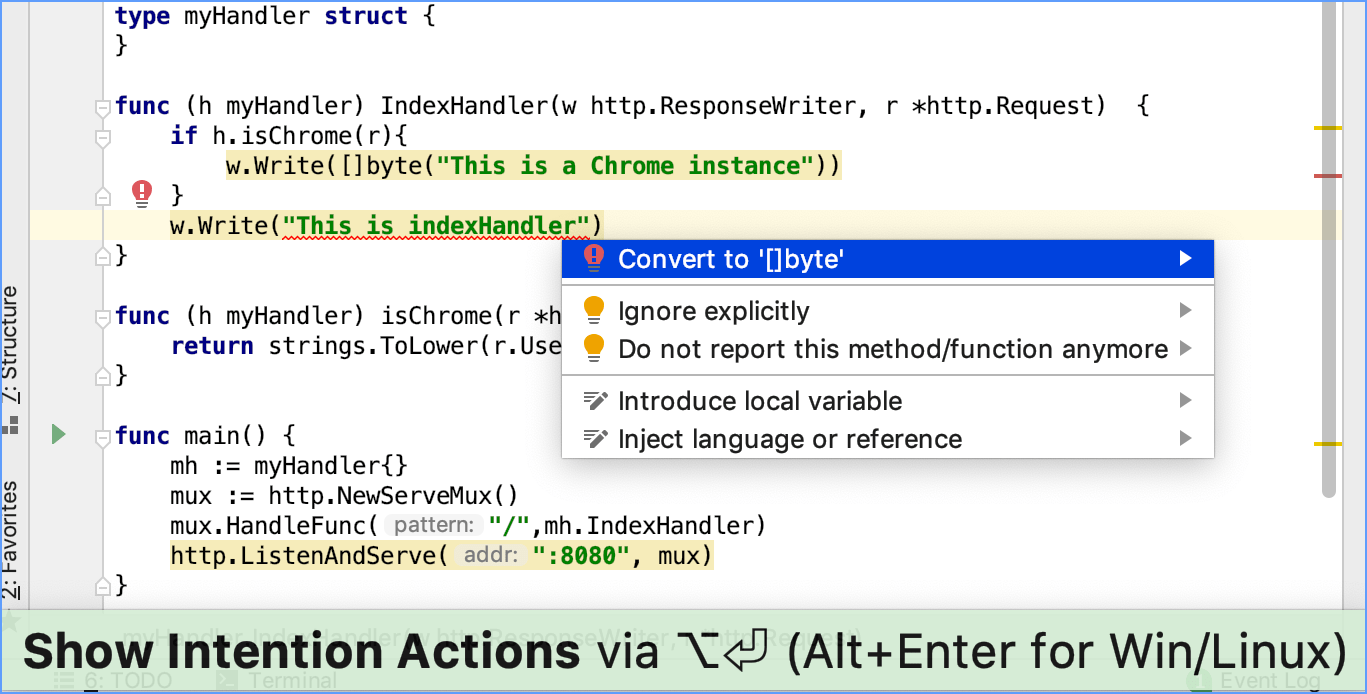Open the Structure tool window tab
The height and width of the screenshot is (694, 1367).
click(x=10, y=345)
